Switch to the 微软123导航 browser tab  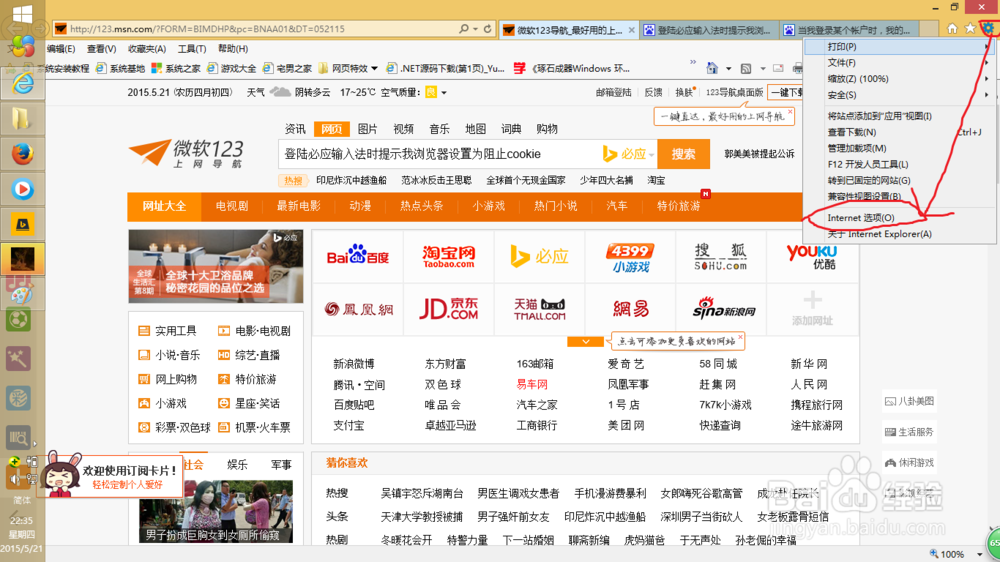tap(567, 29)
